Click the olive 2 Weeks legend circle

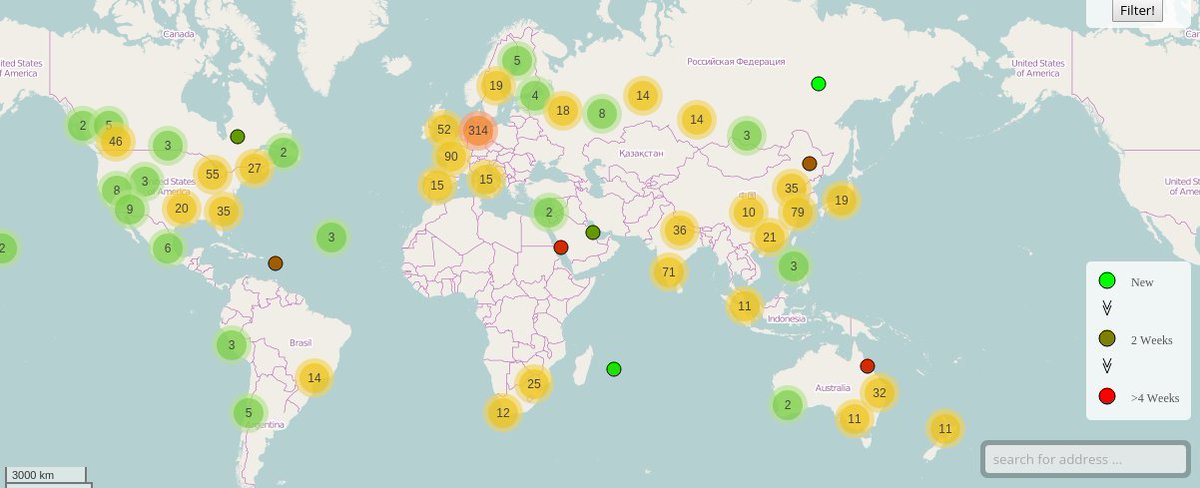pos(1107,339)
